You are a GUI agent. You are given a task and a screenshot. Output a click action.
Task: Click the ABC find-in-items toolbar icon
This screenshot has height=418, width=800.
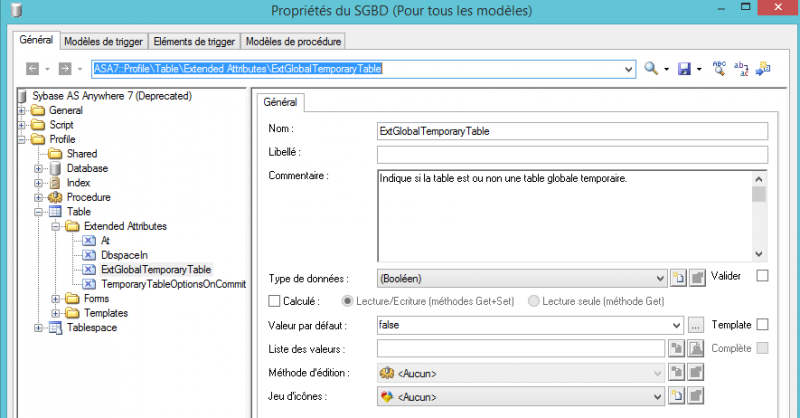[x=719, y=68]
